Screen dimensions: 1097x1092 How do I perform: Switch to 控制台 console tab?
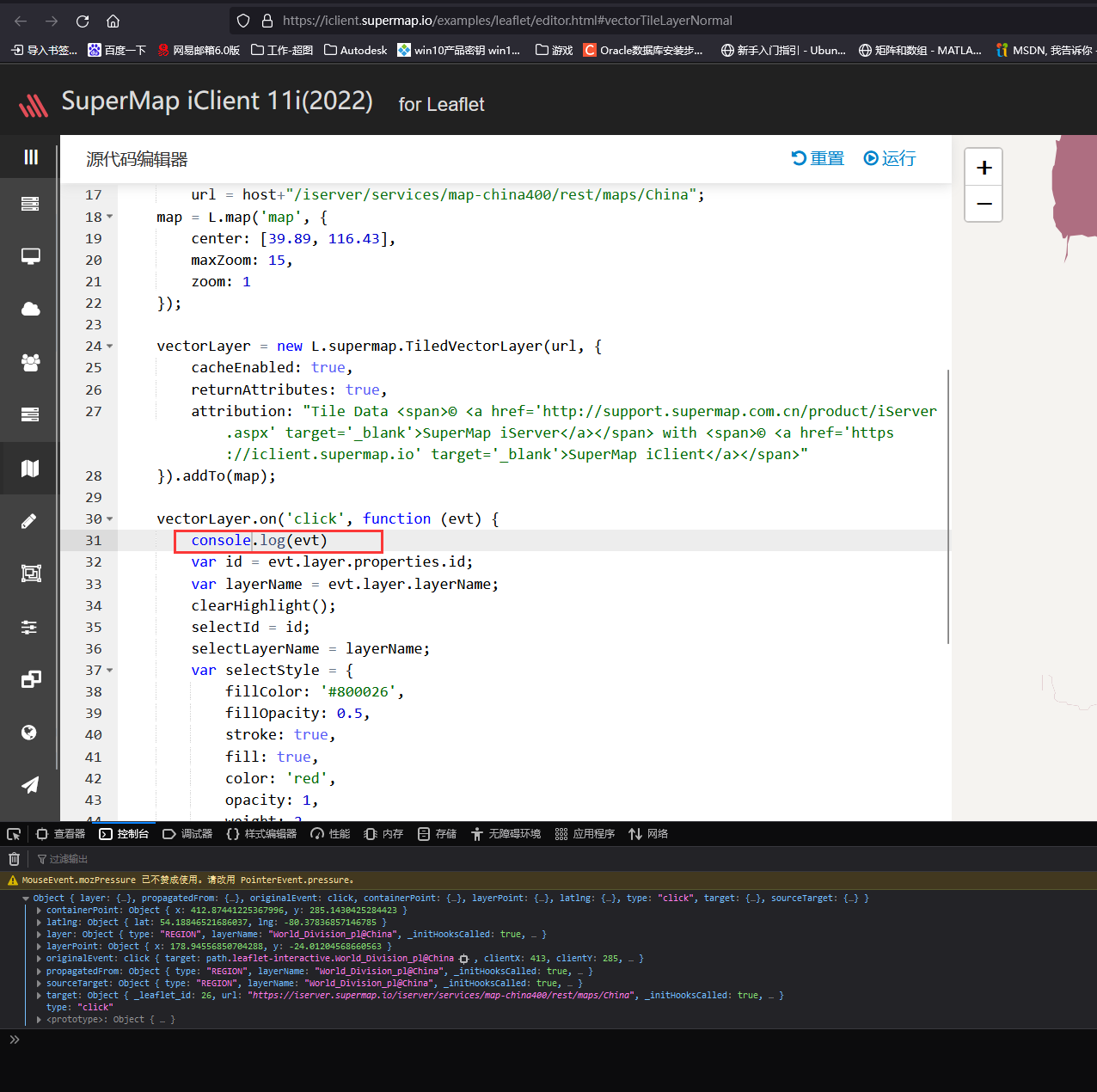coord(125,834)
